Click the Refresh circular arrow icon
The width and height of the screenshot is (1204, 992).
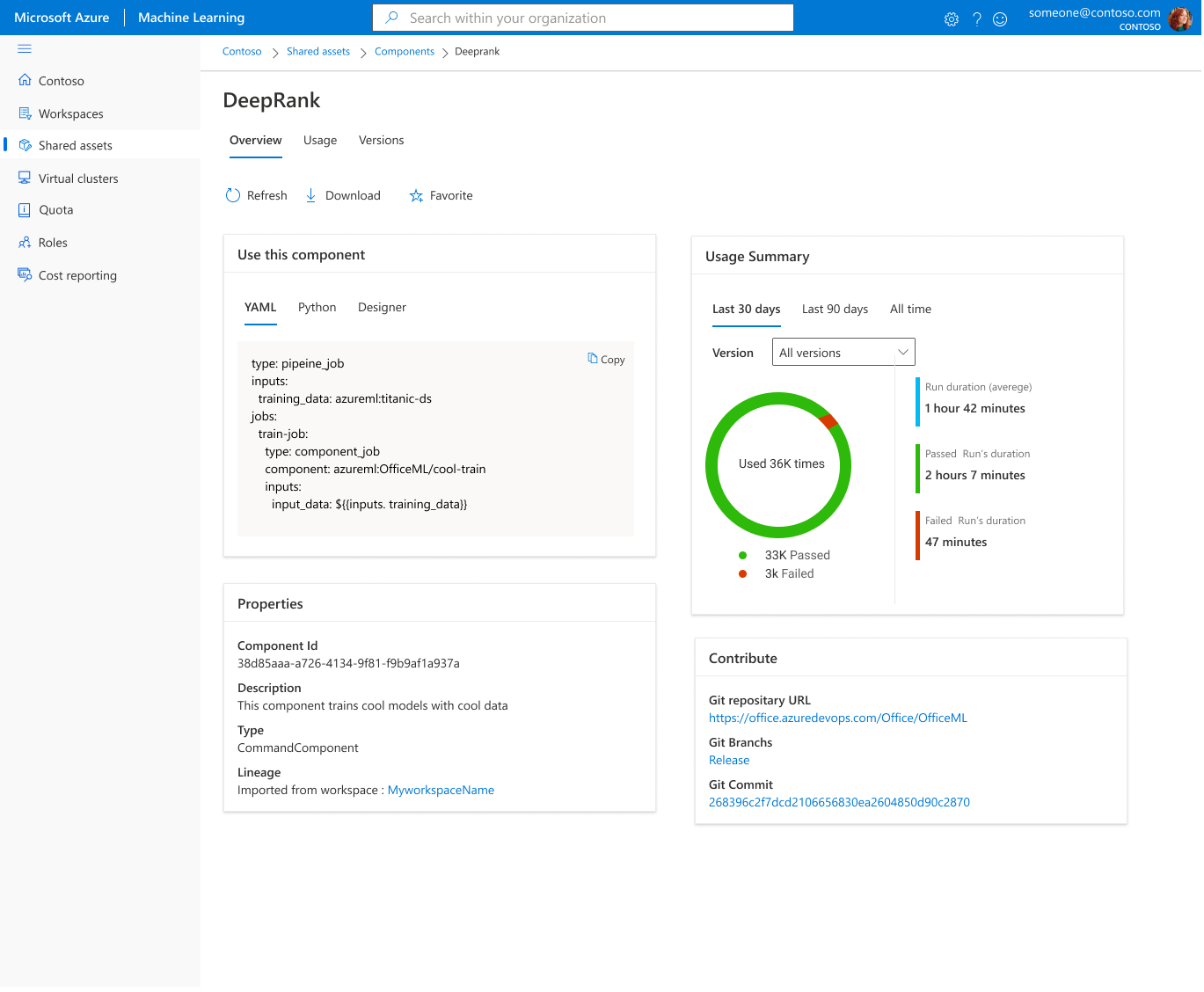tap(233, 195)
